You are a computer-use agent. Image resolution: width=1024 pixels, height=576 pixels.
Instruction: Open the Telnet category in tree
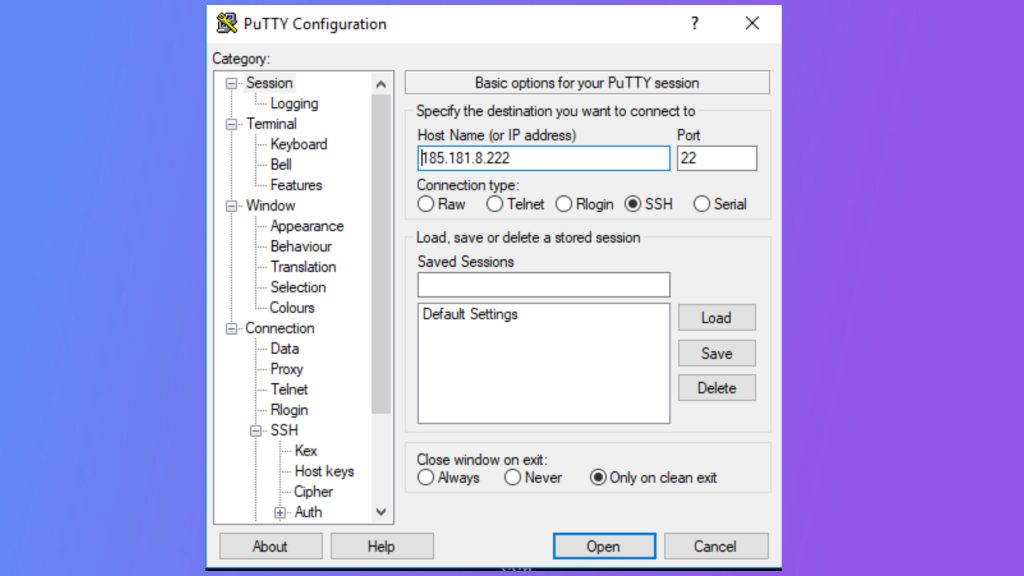(x=289, y=389)
